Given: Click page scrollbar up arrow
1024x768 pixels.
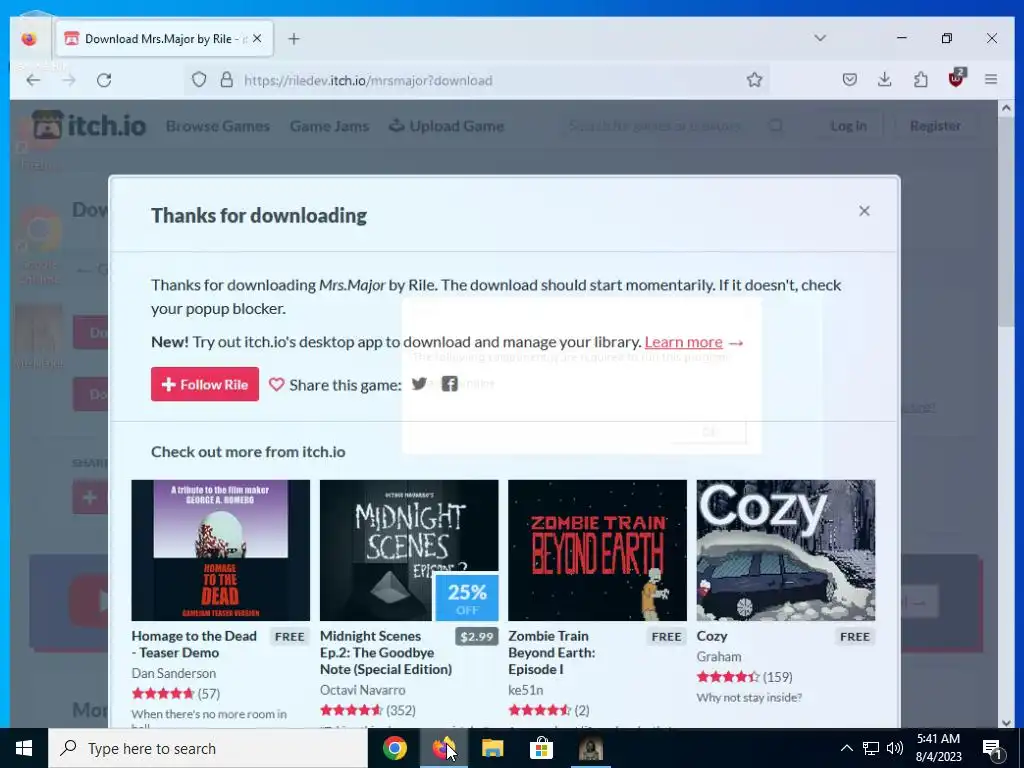Looking at the screenshot, I should [x=1006, y=108].
